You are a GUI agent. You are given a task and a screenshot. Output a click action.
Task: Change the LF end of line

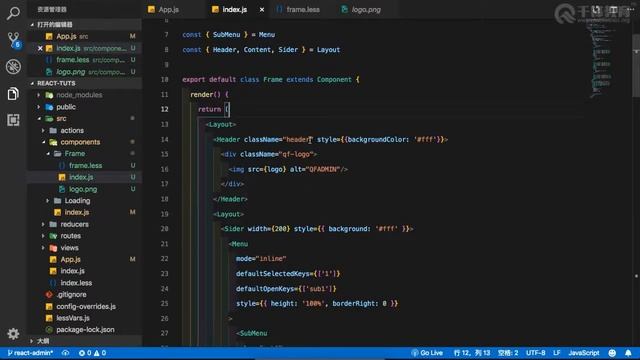coord(556,353)
